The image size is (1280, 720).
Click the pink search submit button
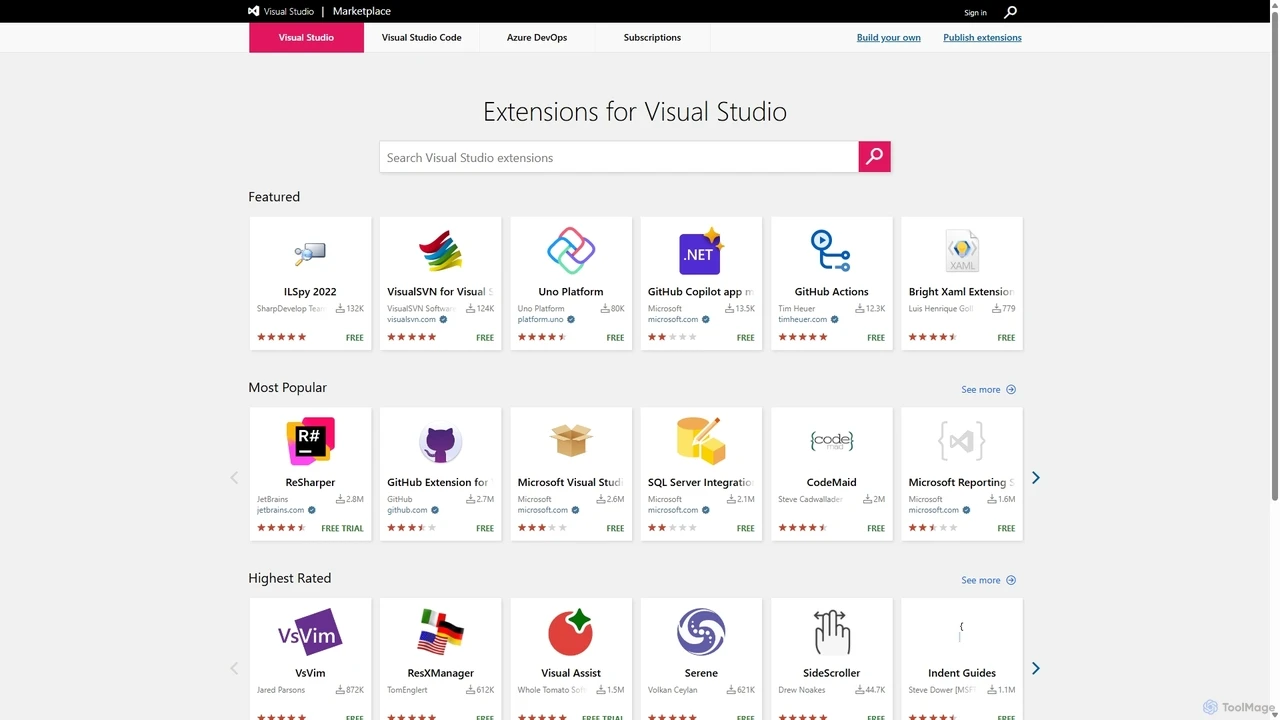(x=874, y=156)
